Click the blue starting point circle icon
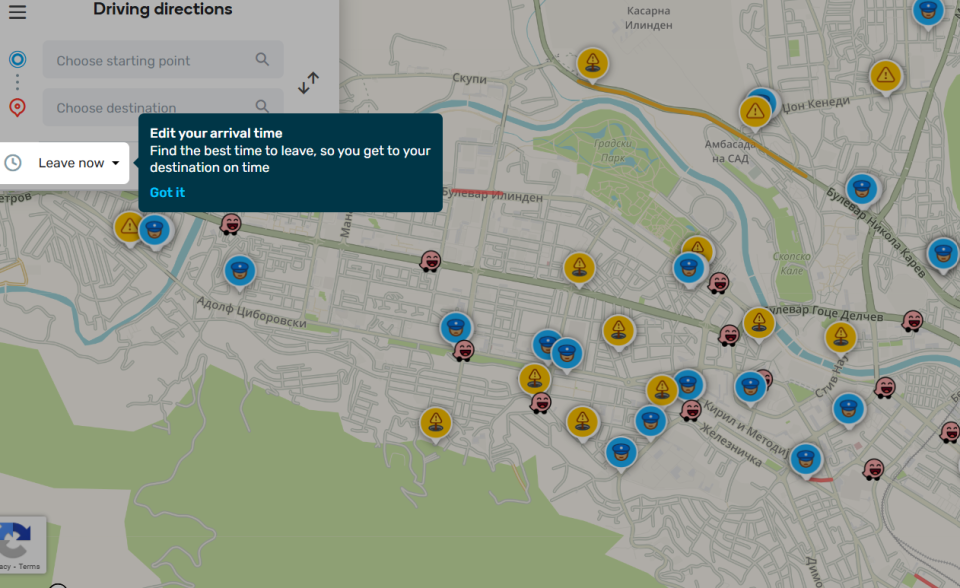This screenshot has height=588, width=960. pos(17,60)
